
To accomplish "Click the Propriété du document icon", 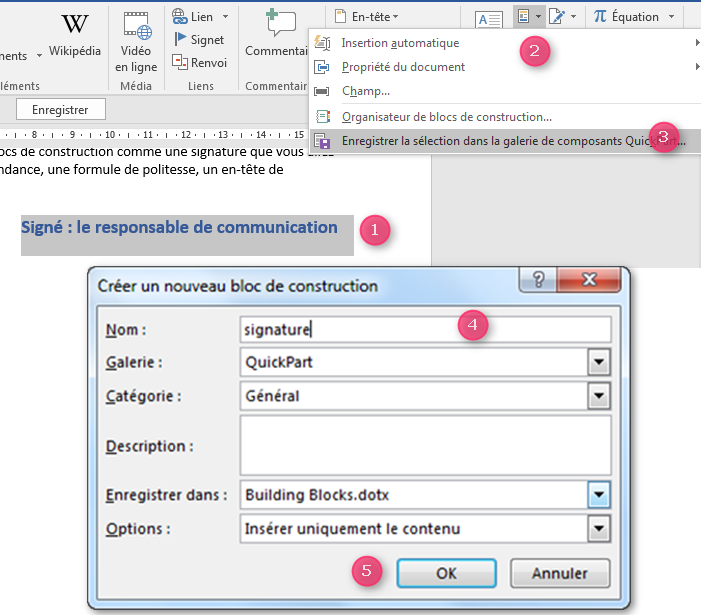I will point(322,67).
